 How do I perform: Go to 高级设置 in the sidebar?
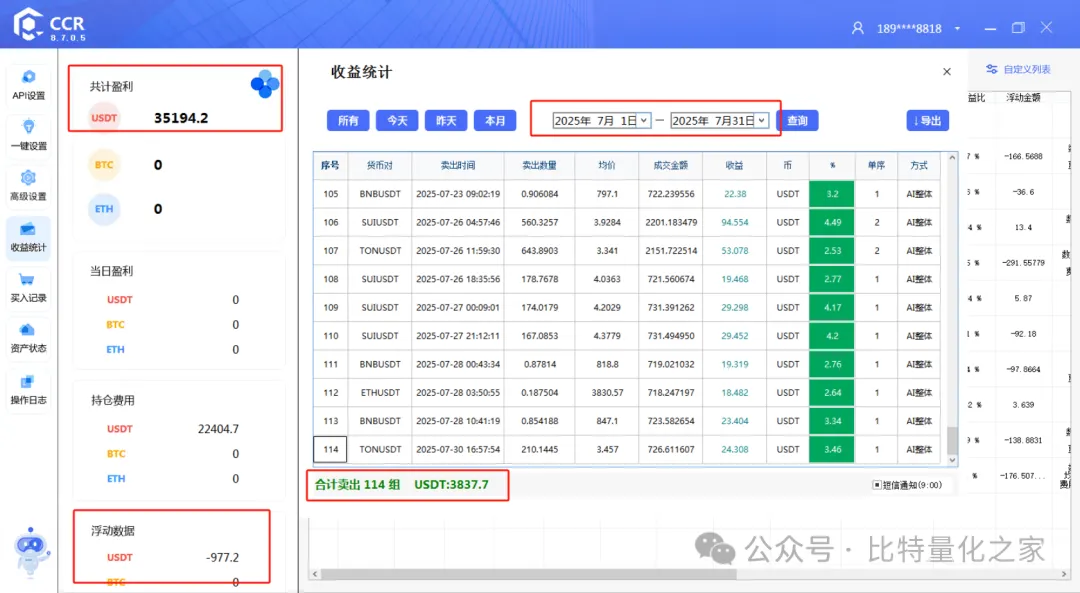pyautogui.click(x=28, y=186)
